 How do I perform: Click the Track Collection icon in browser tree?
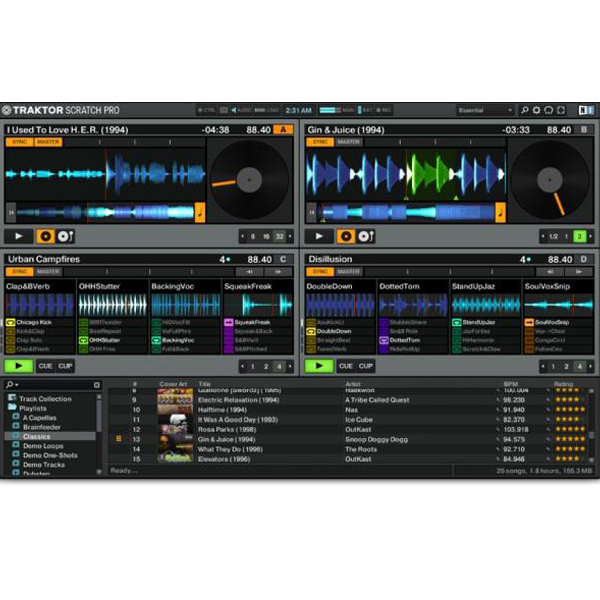pyautogui.click(x=12, y=398)
